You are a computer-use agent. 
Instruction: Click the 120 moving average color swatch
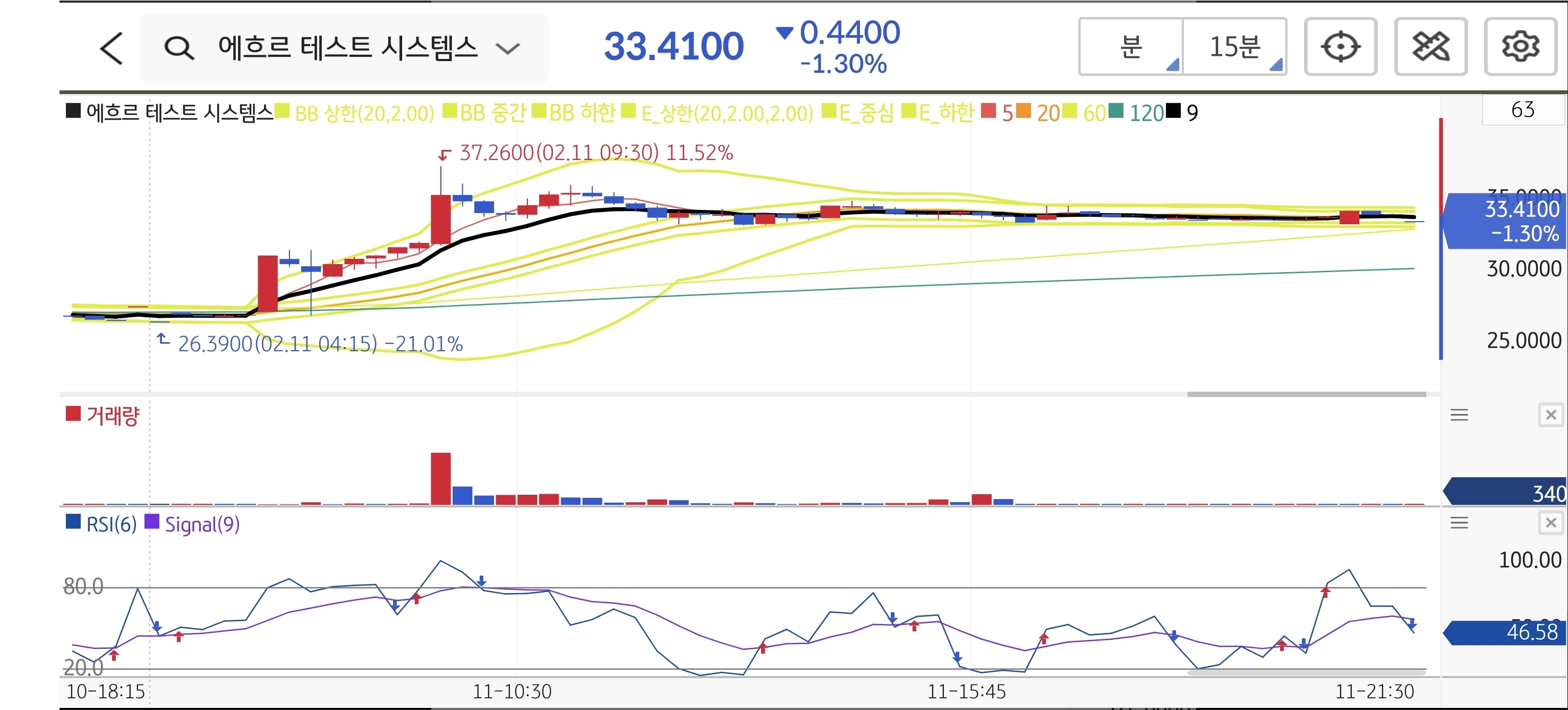[1116, 112]
